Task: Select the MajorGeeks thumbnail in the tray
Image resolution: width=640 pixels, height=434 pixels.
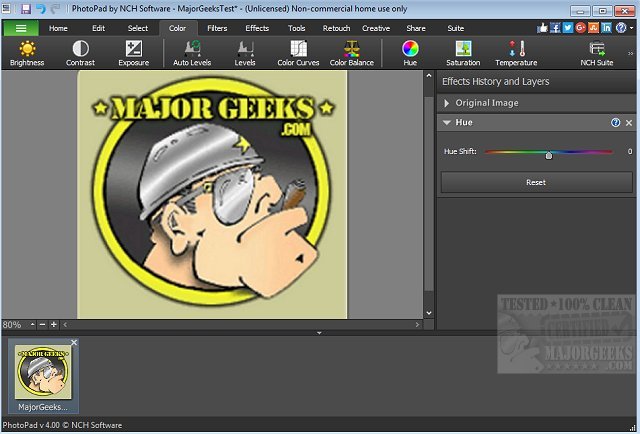Action: pyautogui.click(x=44, y=375)
